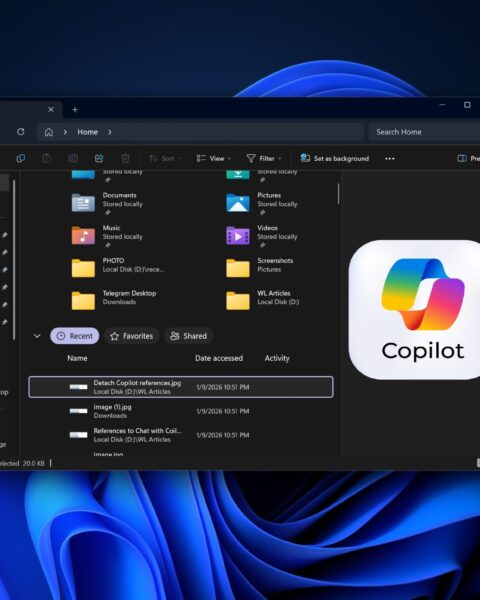Open the Sort dropdown
The height and width of the screenshot is (600, 480).
165,158
